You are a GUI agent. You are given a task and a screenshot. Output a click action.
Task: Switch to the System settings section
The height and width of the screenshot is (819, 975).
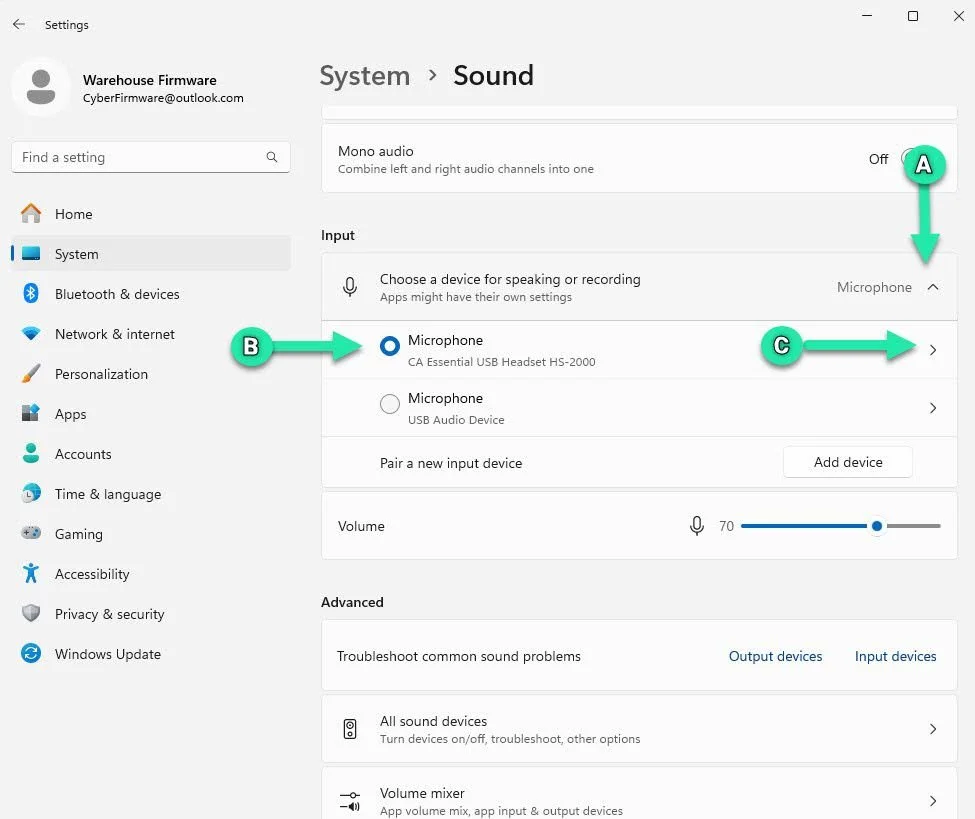tap(77, 253)
